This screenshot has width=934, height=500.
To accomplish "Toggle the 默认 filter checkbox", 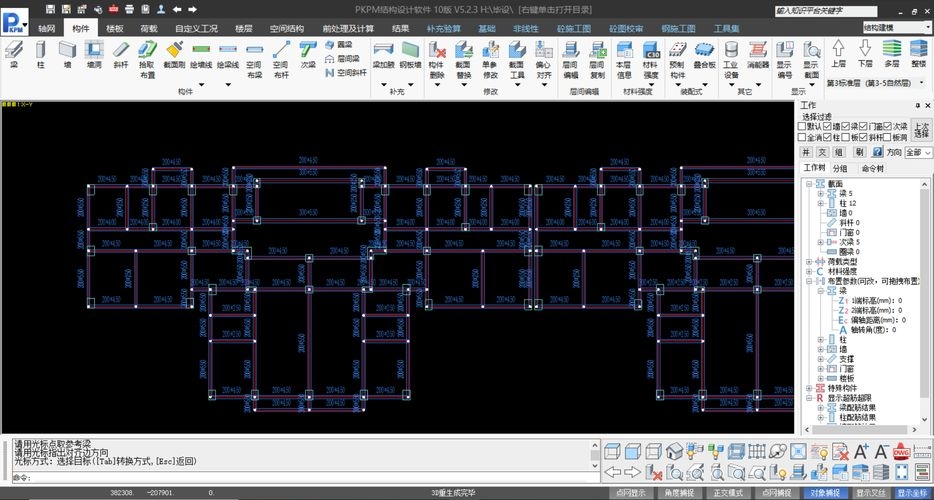I will pos(802,126).
